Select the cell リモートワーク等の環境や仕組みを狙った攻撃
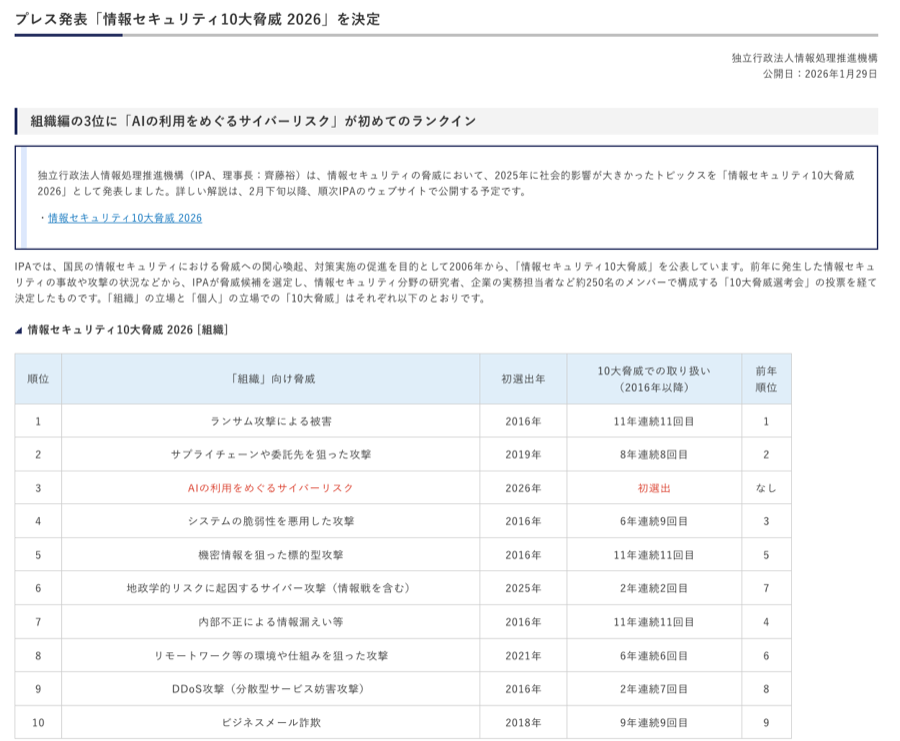 click(x=270, y=655)
